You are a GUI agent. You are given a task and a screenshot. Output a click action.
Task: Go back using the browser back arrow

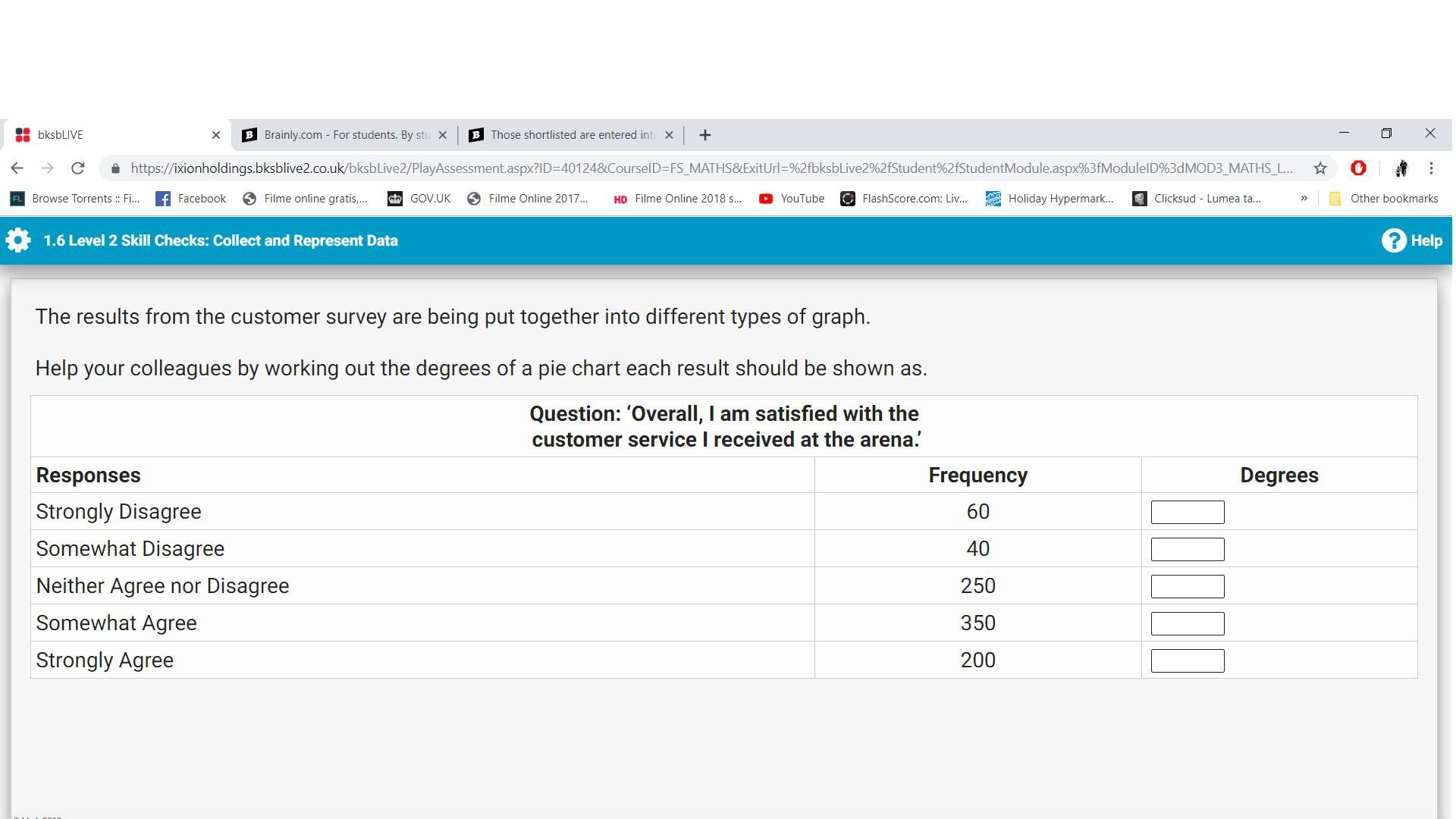[17, 168]
